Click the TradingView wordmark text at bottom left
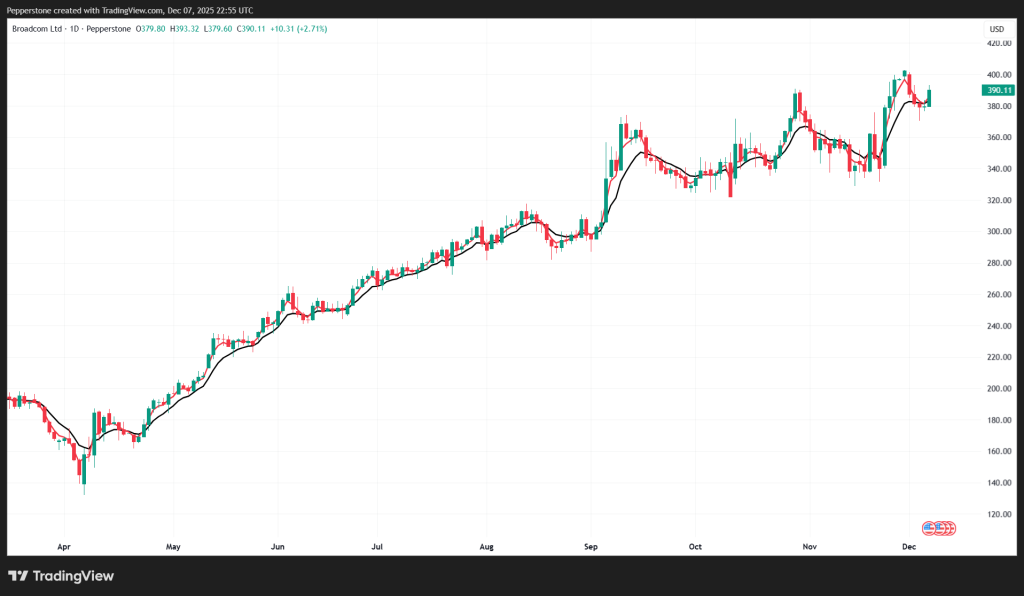 click(73, 576)
